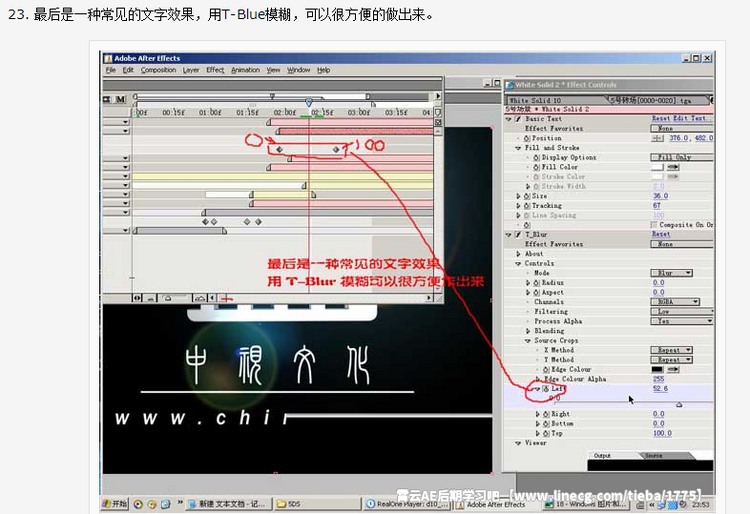Toggle the Fill Color stopwatch

(x=536, y=167)
